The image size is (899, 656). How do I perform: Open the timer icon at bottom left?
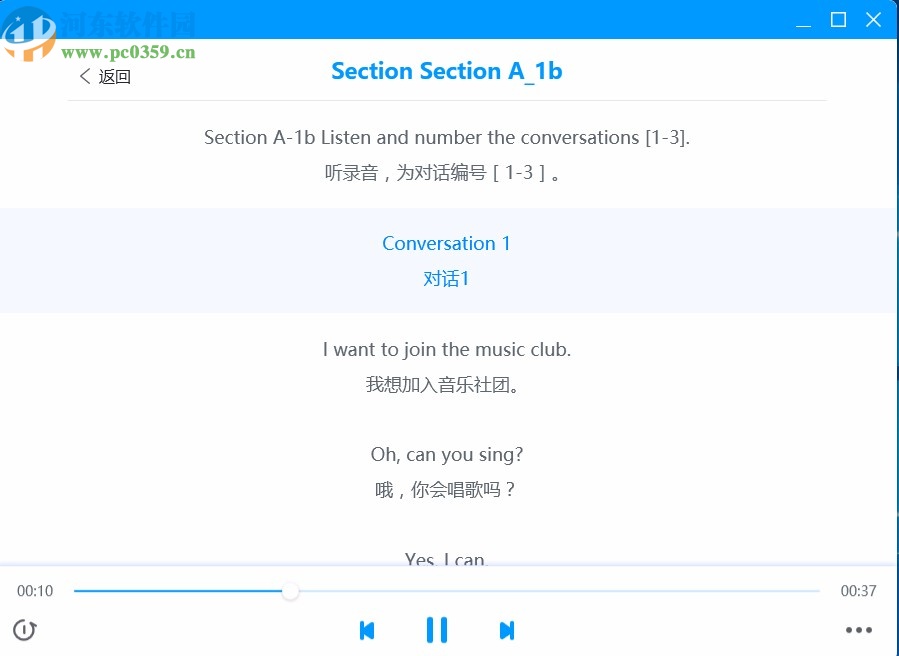click(25, 630)
